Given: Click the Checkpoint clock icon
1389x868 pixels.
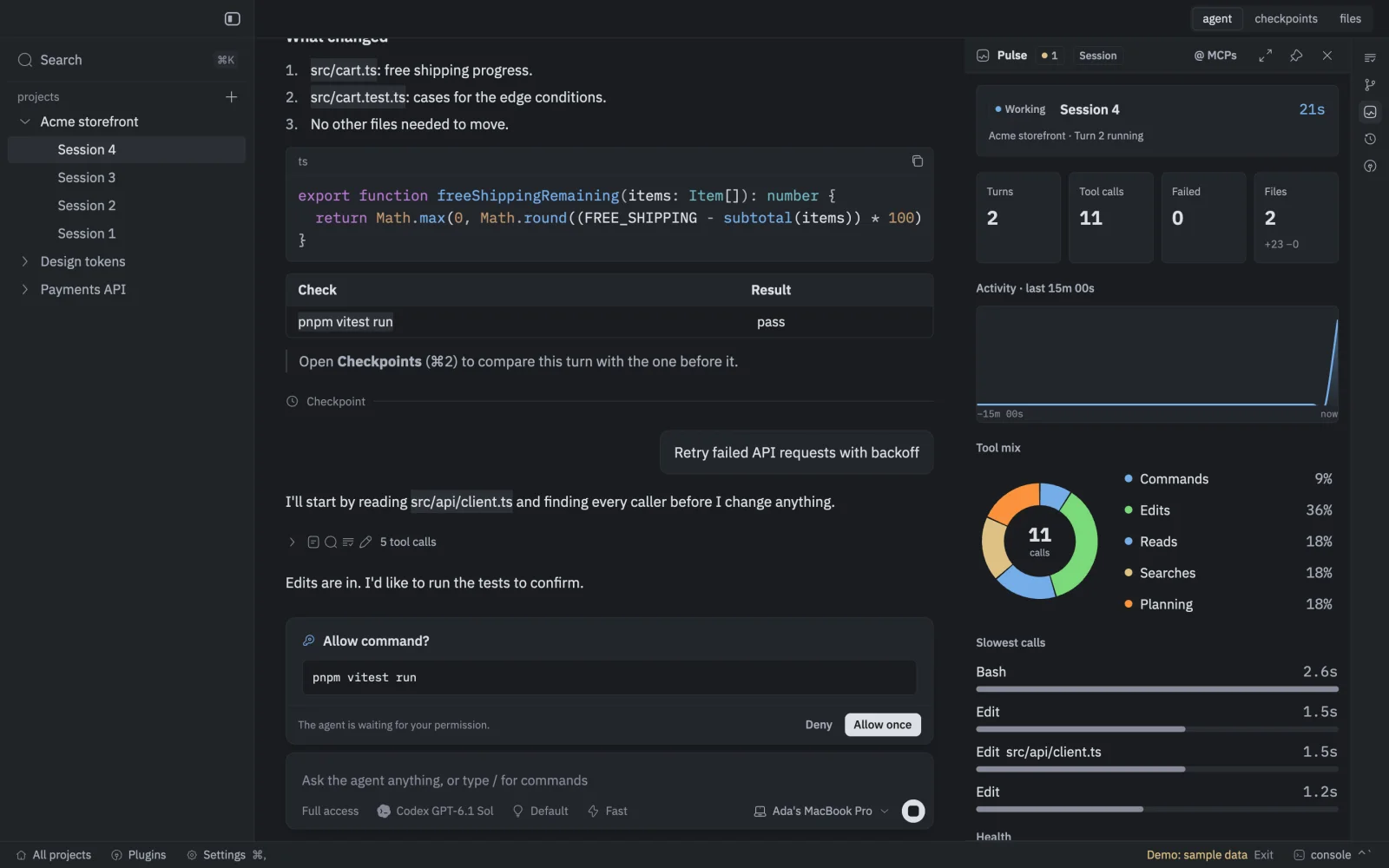Looking at the screenshot, I should click(292, 401).
